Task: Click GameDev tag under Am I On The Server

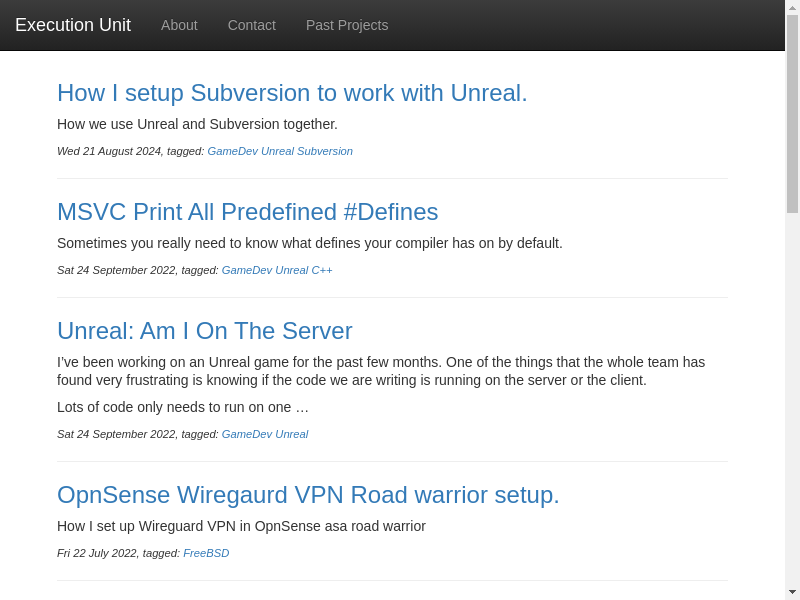Action: pos(246,434)
